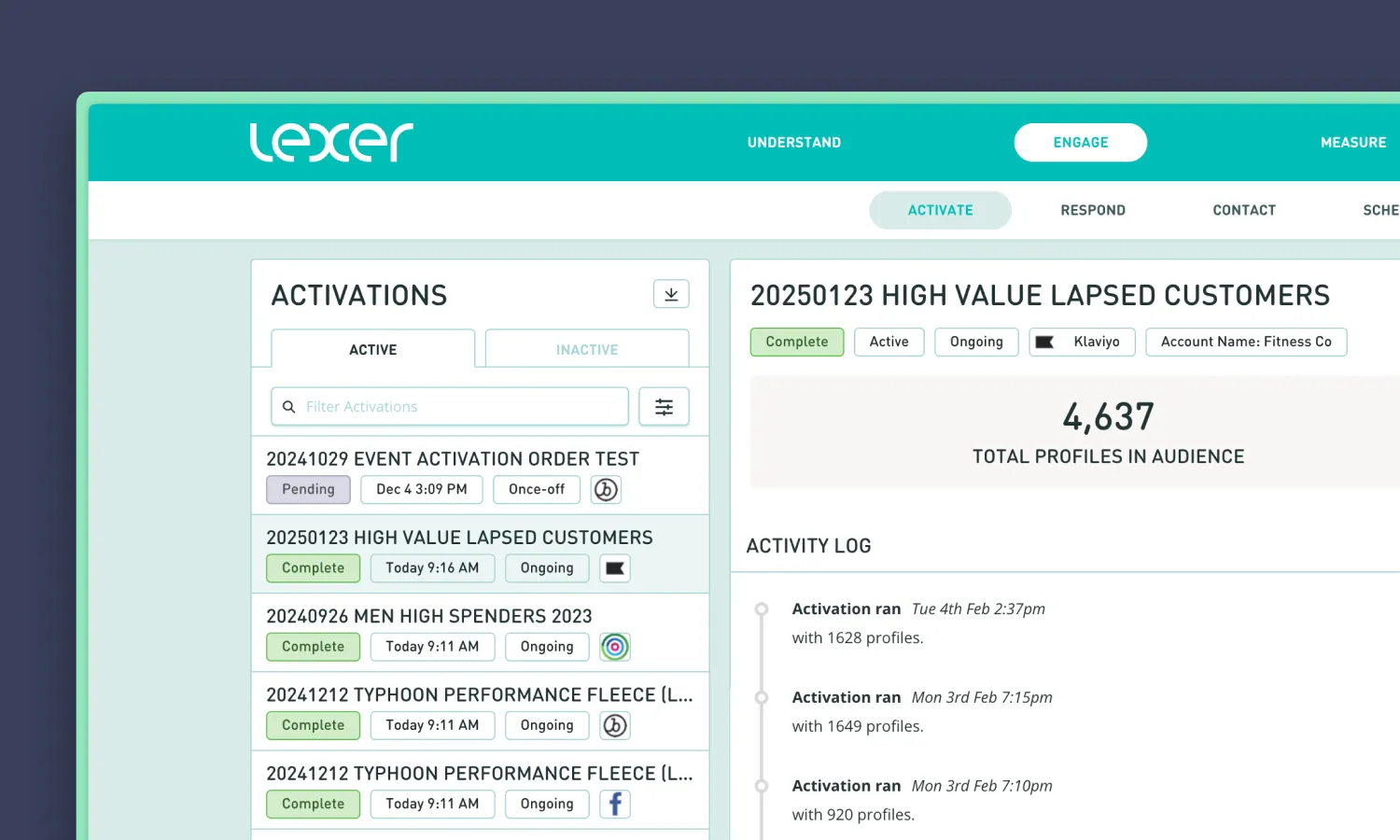Focus the Filter Activations search field
1400x840 pixels.
tap(450, 407)
